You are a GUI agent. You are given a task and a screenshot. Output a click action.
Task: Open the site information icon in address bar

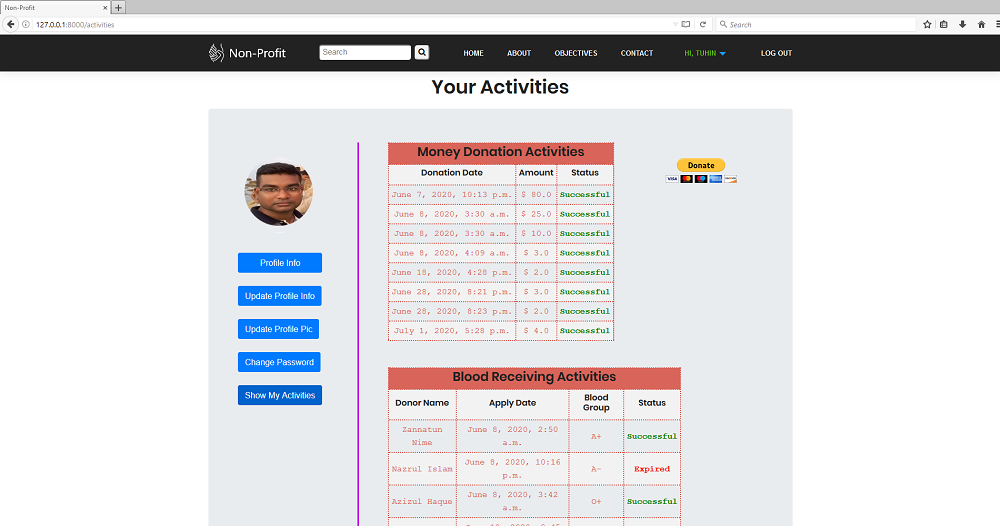click(26, 24)
